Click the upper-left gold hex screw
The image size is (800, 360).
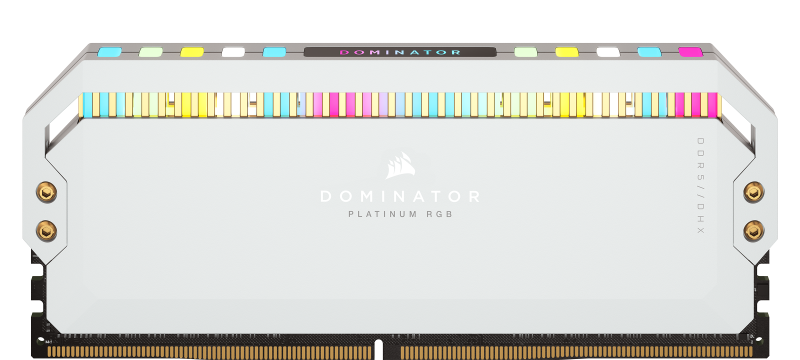tap(46, 192)
